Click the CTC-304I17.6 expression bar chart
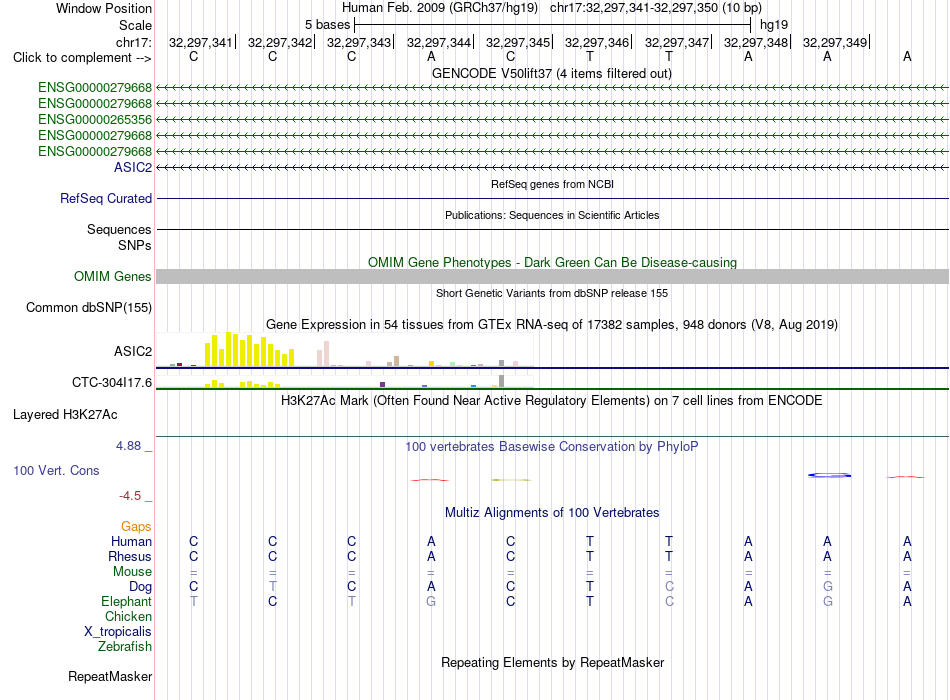 345,381
